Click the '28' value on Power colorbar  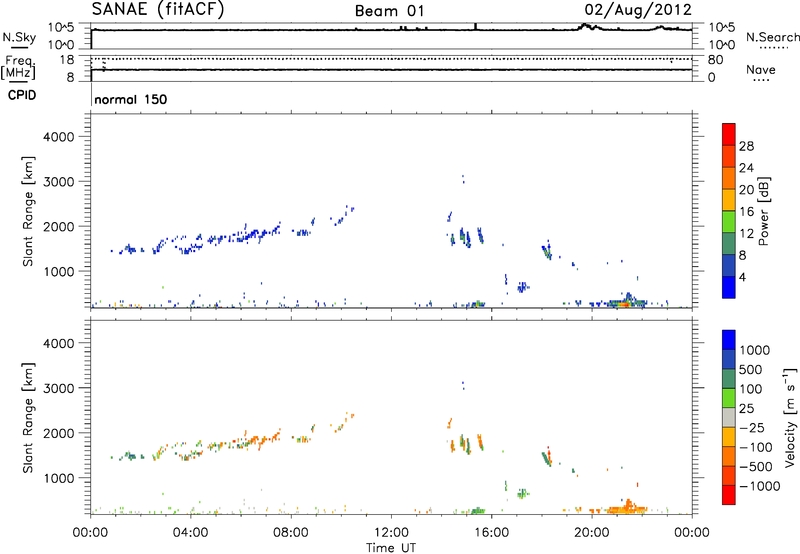pos(746,146)
